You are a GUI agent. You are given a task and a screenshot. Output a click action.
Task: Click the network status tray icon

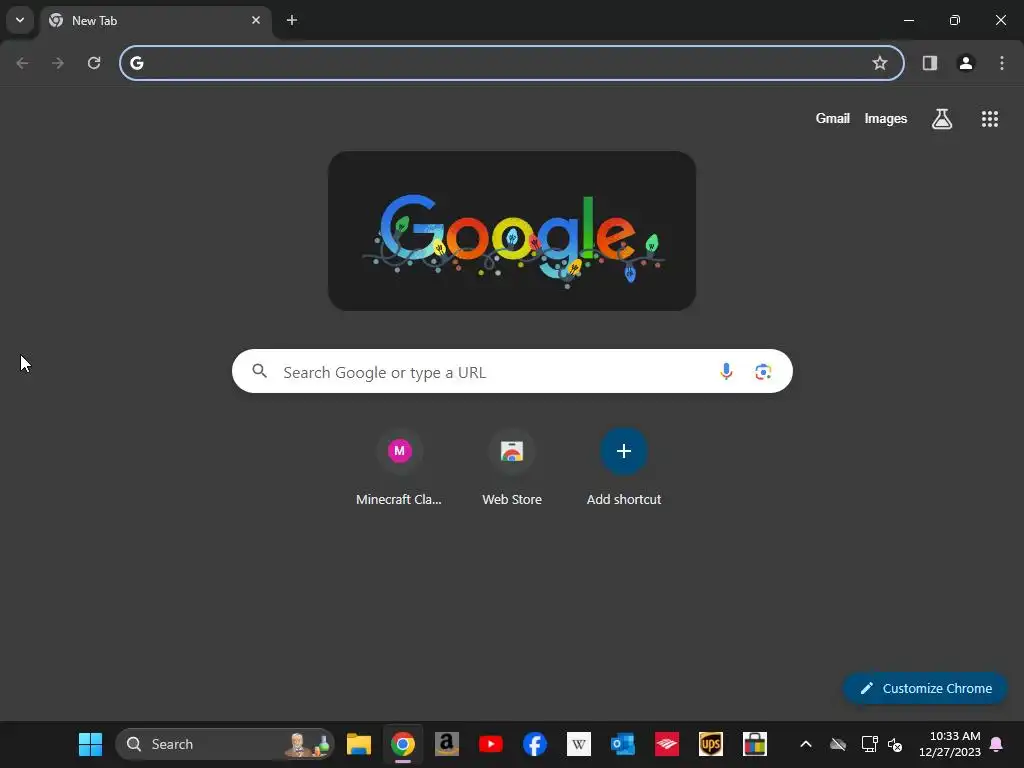(x=869, y=744)
